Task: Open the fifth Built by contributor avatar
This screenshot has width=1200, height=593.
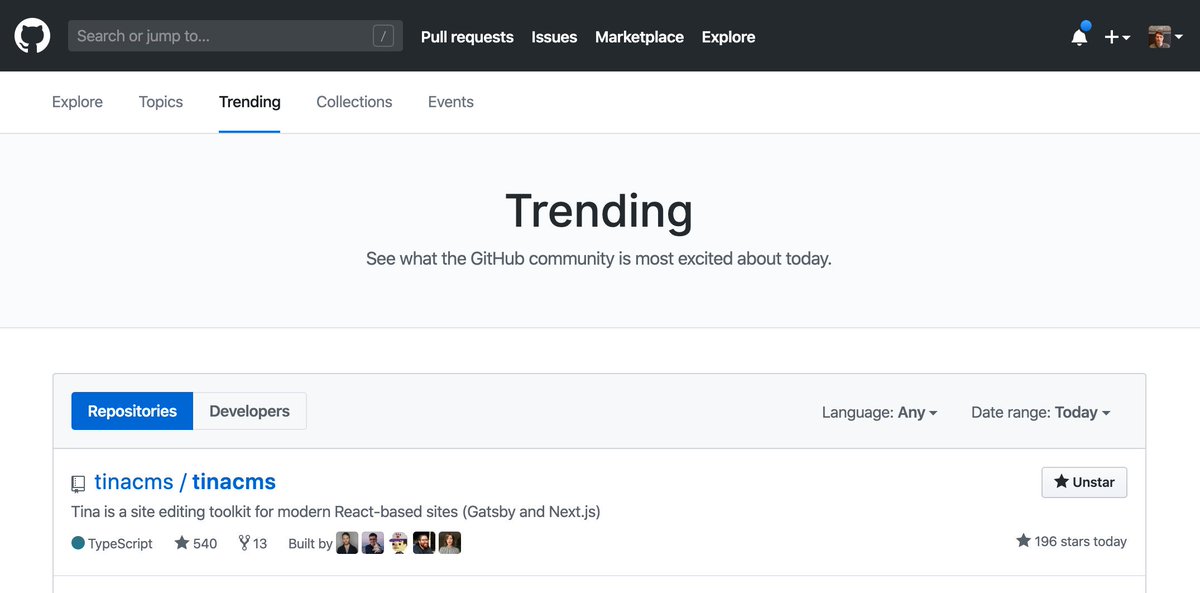Action: (450, 543)
